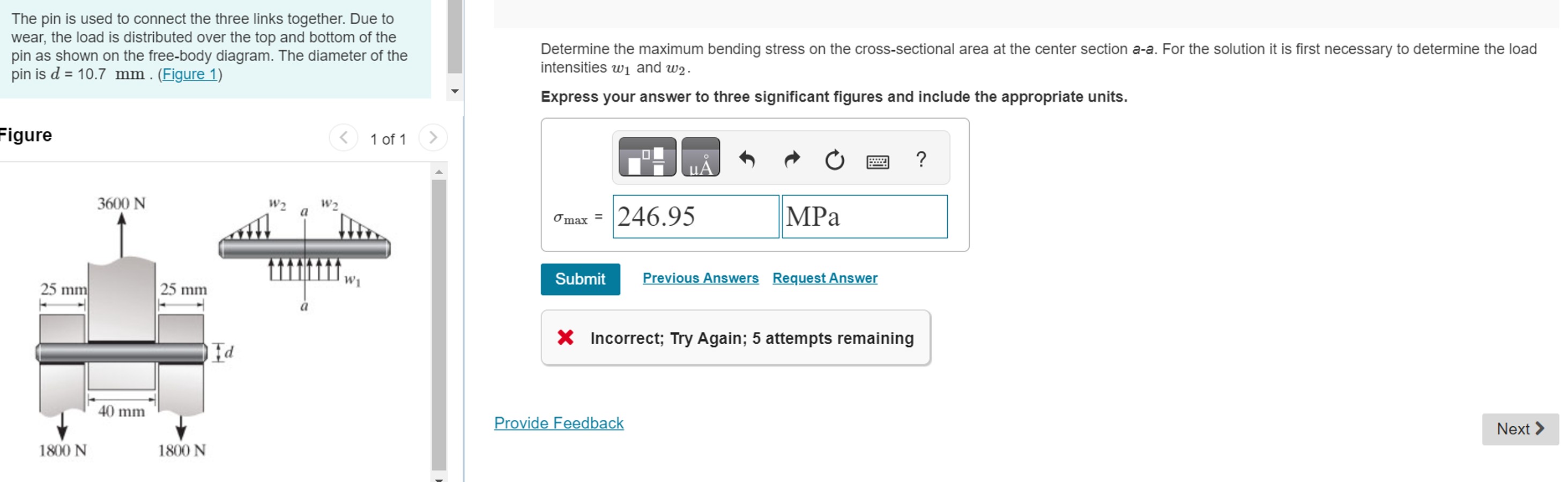Click the red X incorrect indicator
Viewport: 1568px width, 482px height.
point(565,338)
